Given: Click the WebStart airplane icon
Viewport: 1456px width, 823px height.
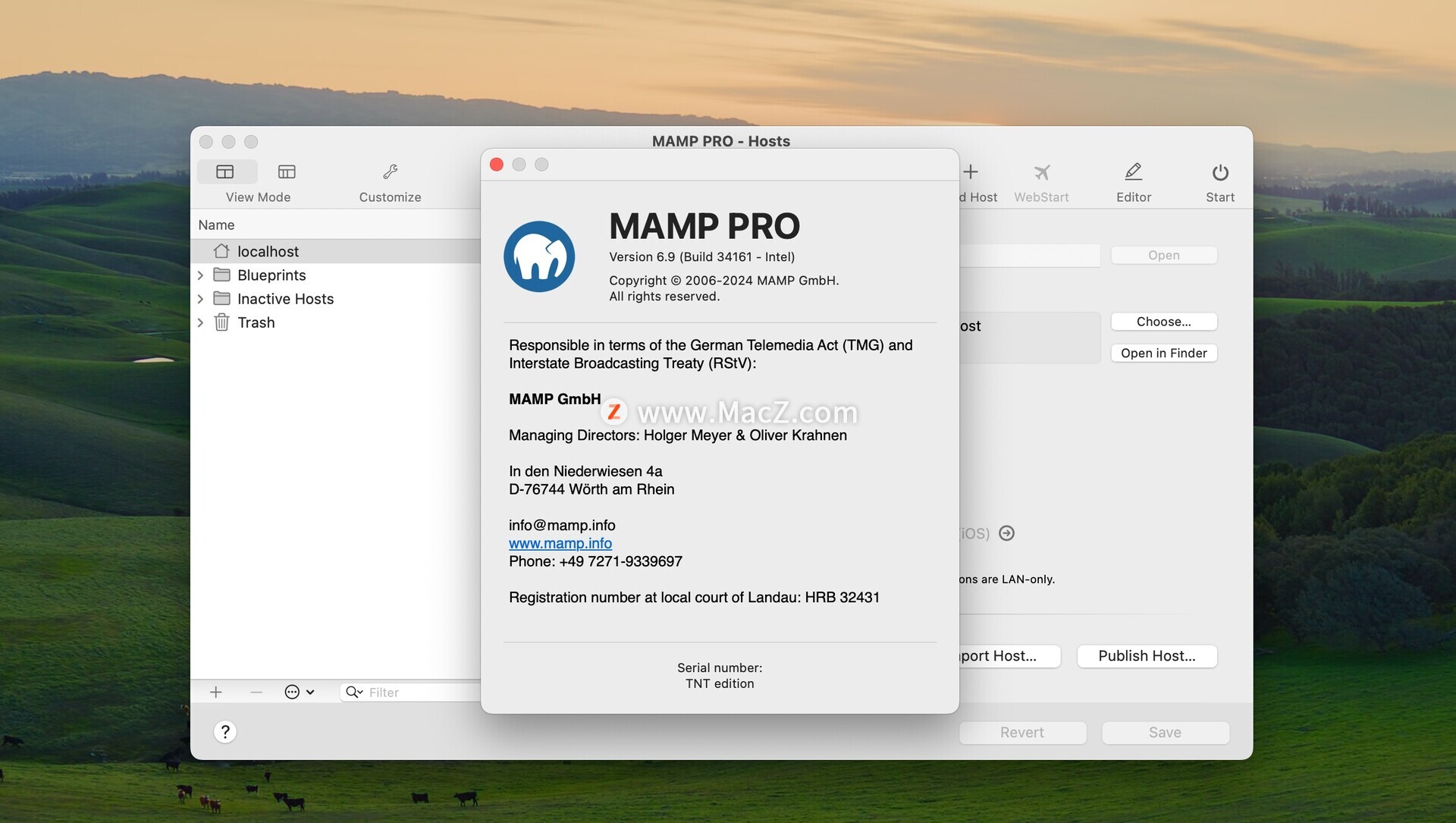Looking at the screenshot, I should [x=1042, y=172].
